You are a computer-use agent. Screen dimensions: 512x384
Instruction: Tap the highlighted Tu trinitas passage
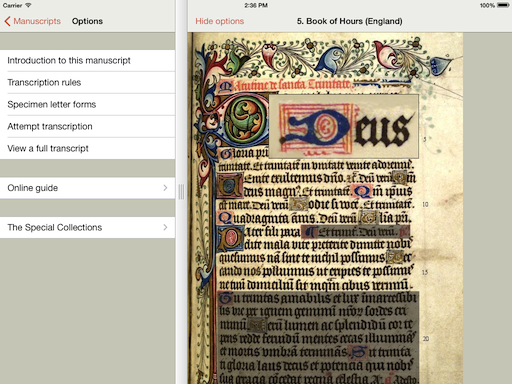coord(318,337)
